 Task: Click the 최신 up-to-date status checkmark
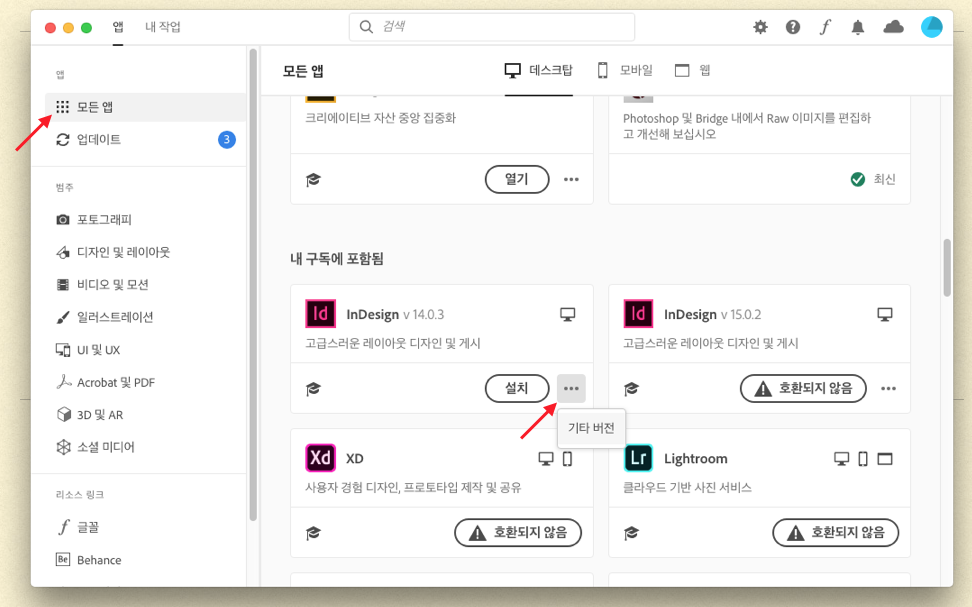[x=858, y=179]
